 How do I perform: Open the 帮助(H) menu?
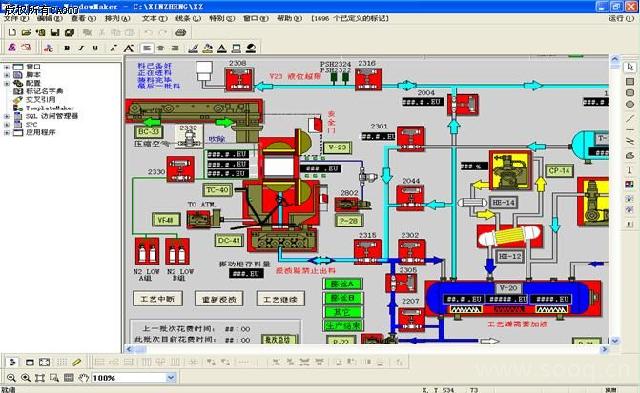point(289,18)
